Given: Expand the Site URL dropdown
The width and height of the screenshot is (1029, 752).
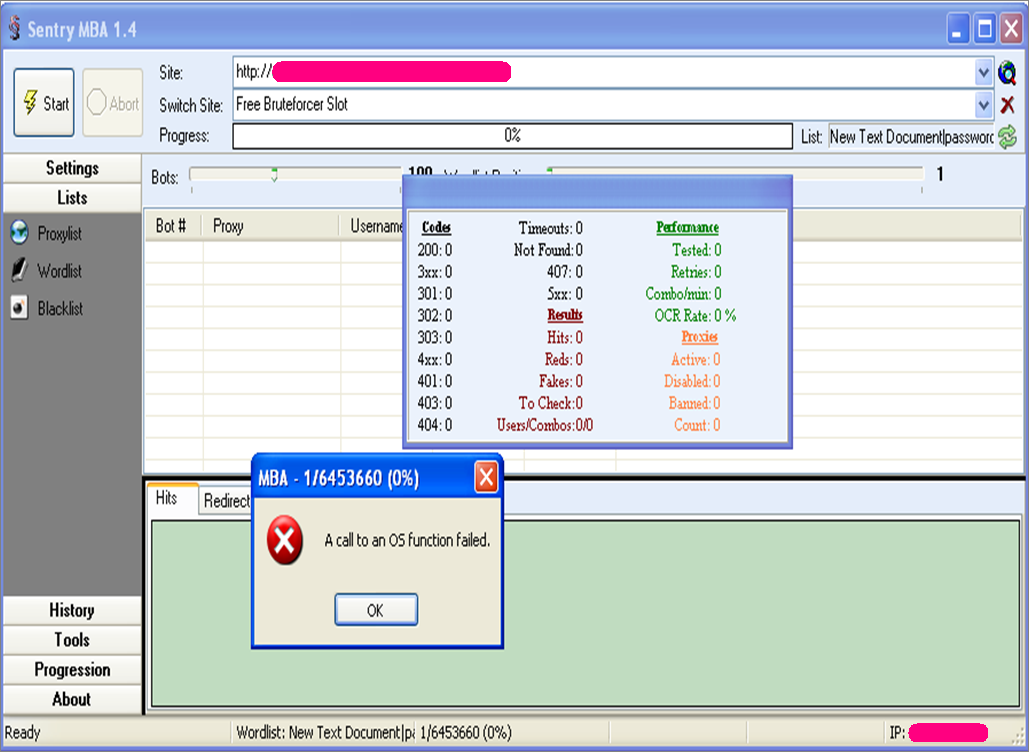Looking at the screenshot, I should [x=983, y=72].
